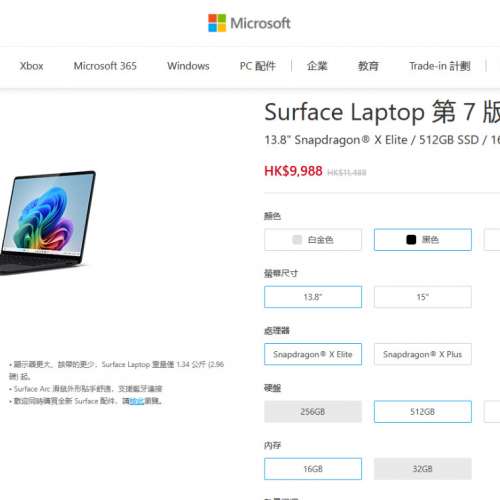The image size is (500, 500).
Task: Pick the 512GB storage option
Action: click(423, 412)
